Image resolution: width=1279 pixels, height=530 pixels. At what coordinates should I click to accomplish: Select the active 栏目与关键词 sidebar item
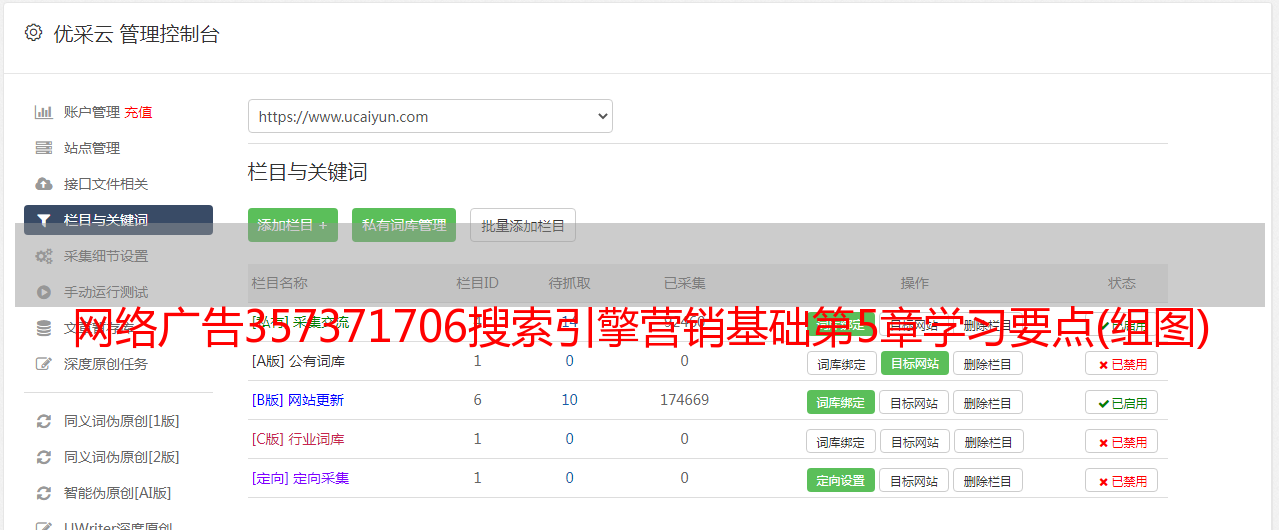point(118,220)
